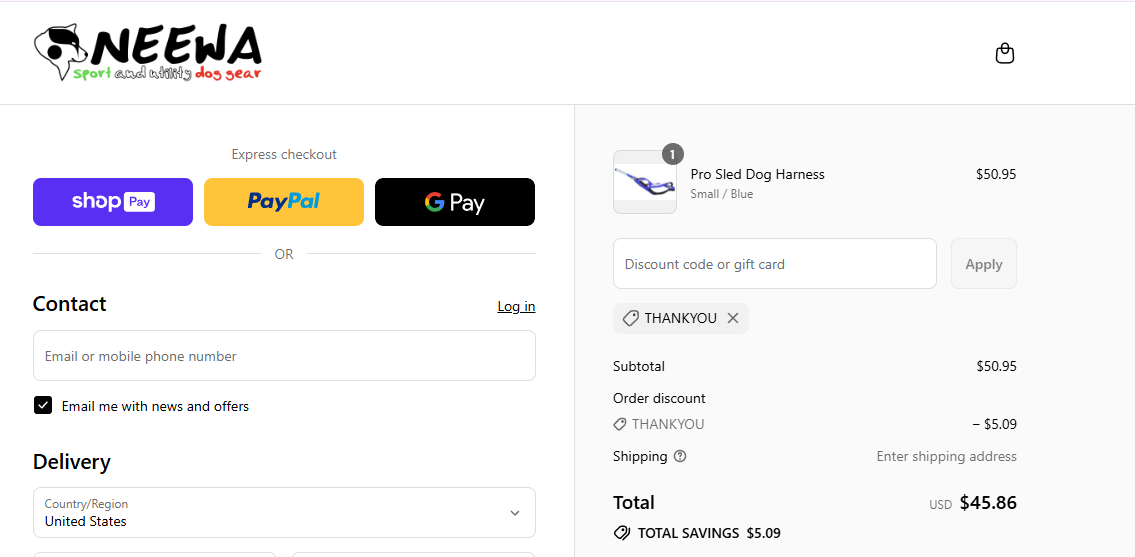Image resolution: width=1135 pixels, height=557 pixels.
Task: Click the Log in link
Action: point(516,306)
